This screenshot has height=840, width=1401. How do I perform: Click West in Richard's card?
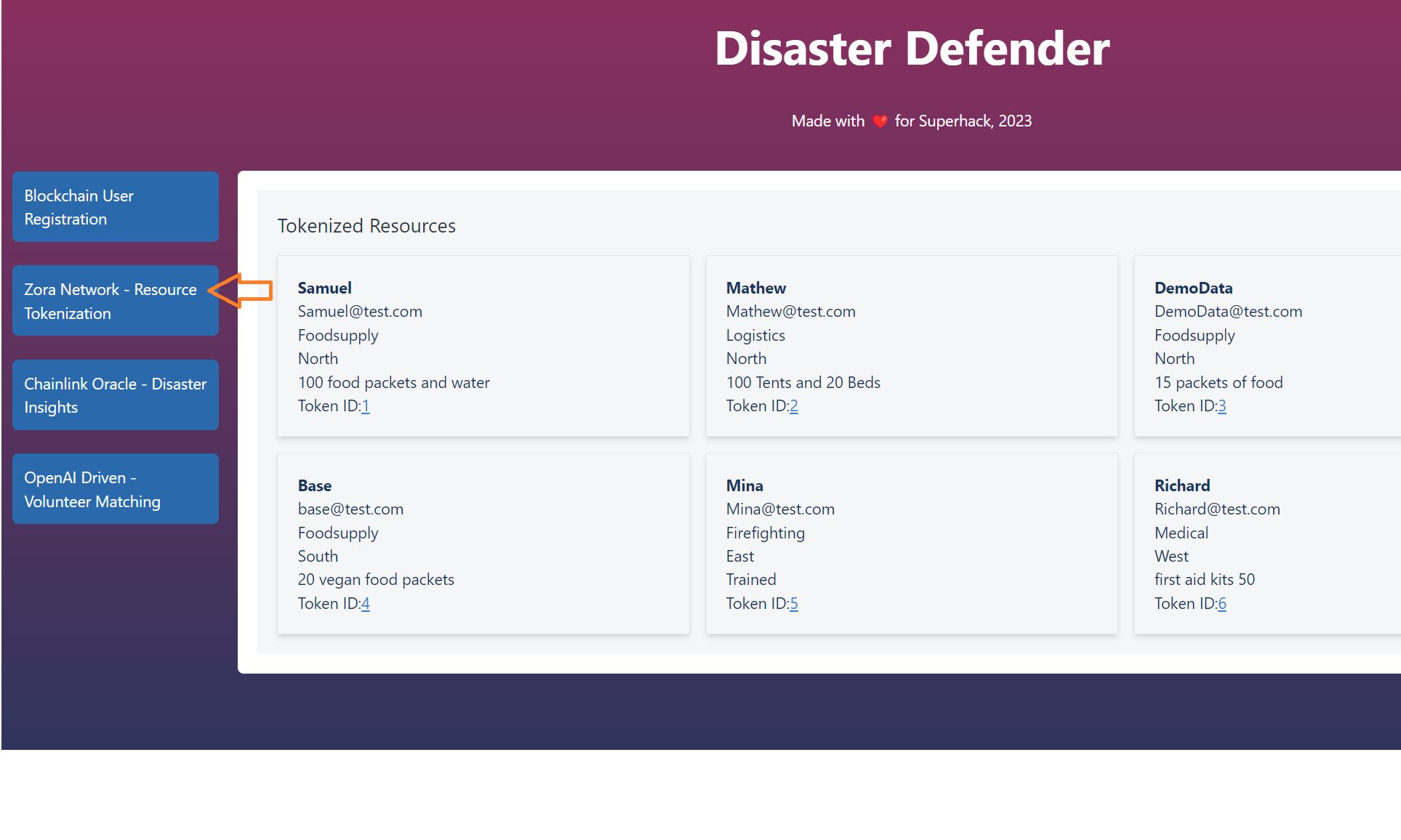(x=1171, y=556)
